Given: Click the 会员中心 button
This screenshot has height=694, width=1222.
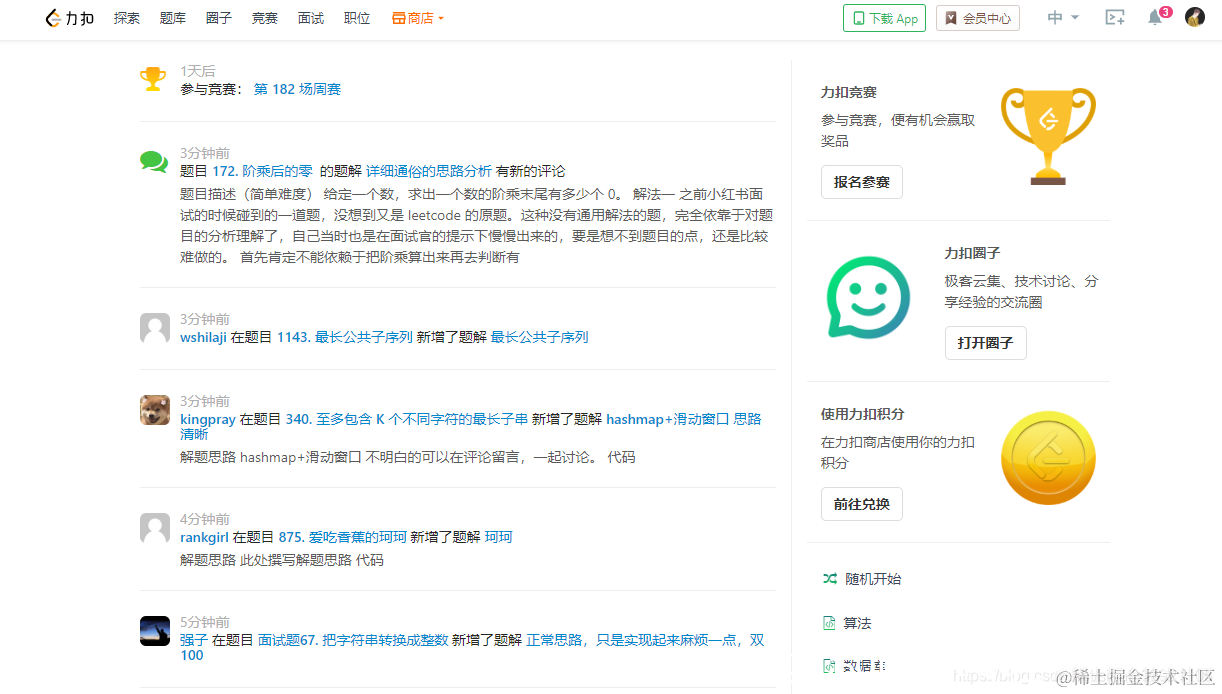Looking at the screenshot, I should pos(978,18).
